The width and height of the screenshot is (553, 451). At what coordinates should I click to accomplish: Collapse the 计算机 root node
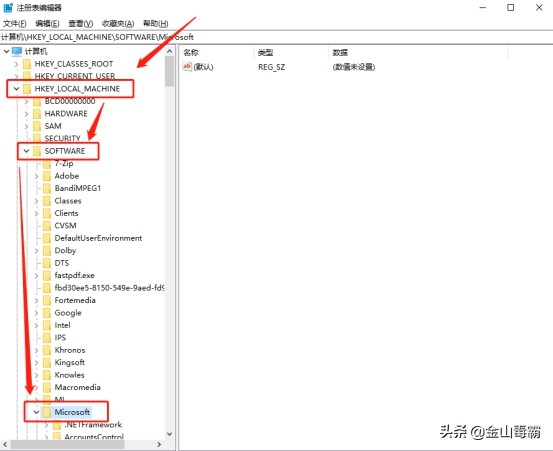[x=6, y=51]
